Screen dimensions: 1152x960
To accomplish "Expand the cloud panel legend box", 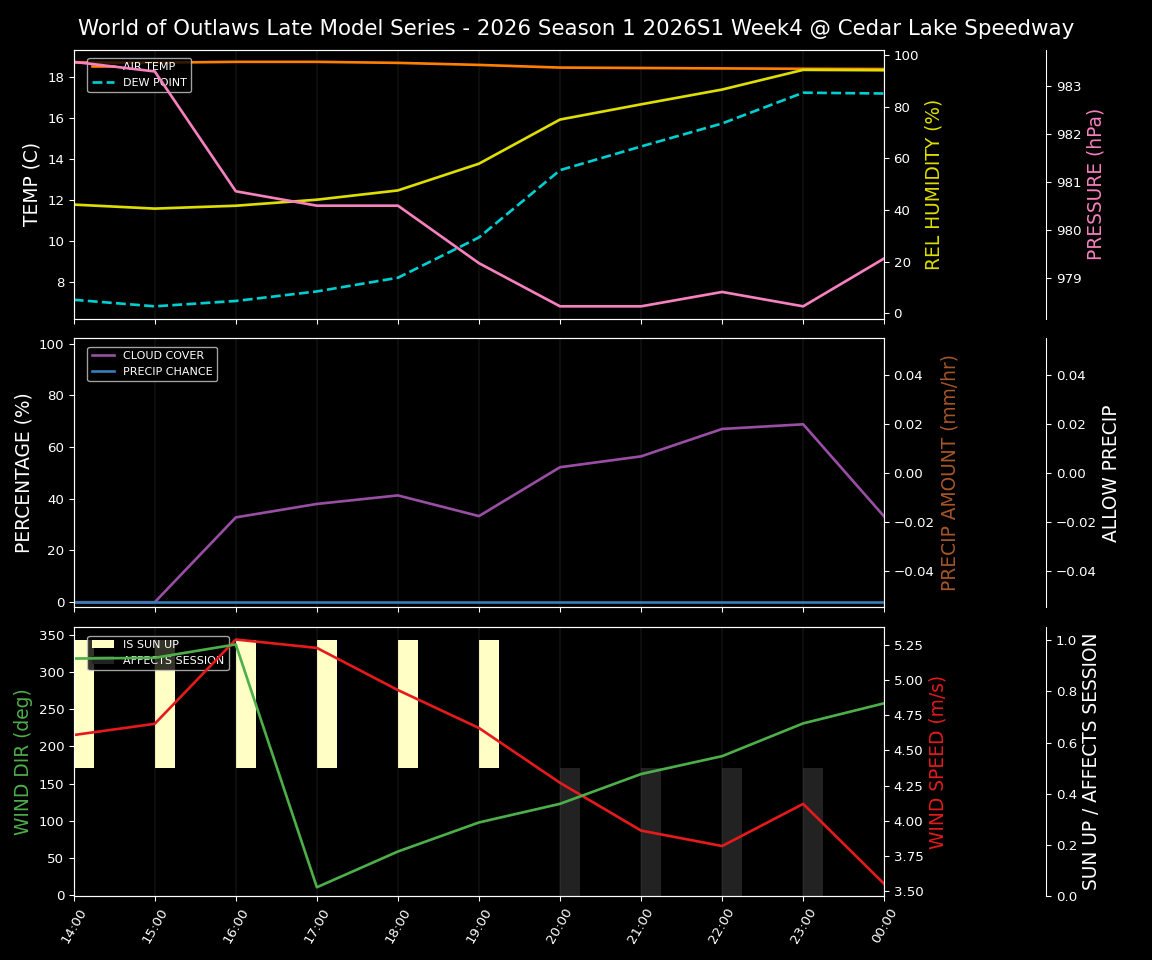I will (152, 362).
